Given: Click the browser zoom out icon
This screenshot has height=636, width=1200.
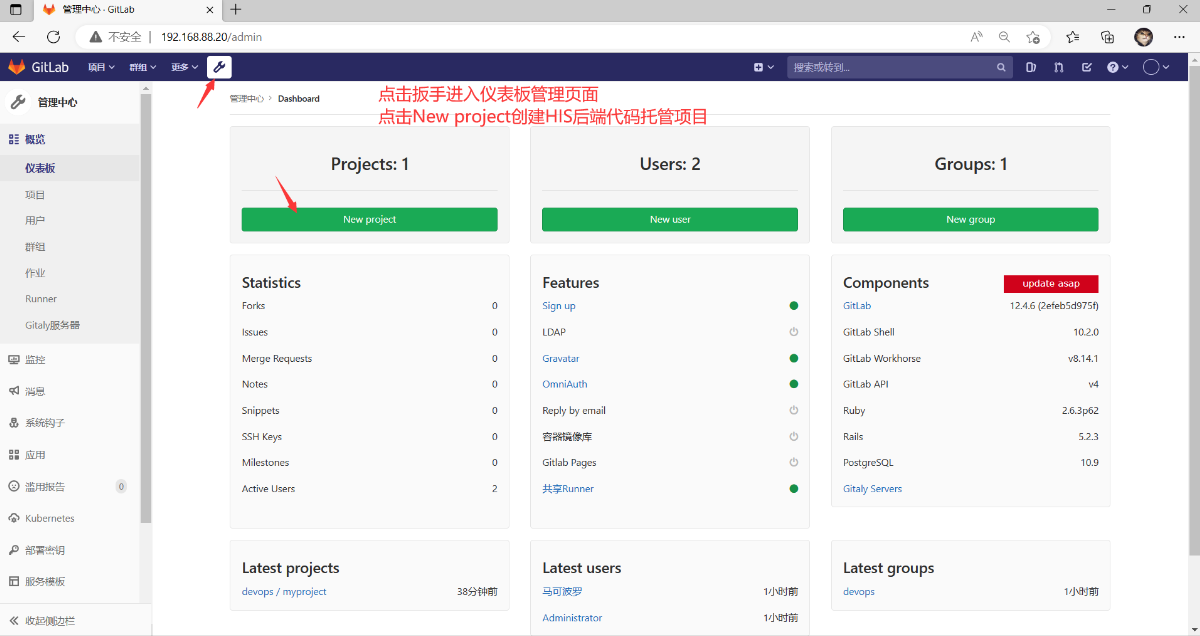Looking at the screenshot, I should click(x=1004, y=37).
